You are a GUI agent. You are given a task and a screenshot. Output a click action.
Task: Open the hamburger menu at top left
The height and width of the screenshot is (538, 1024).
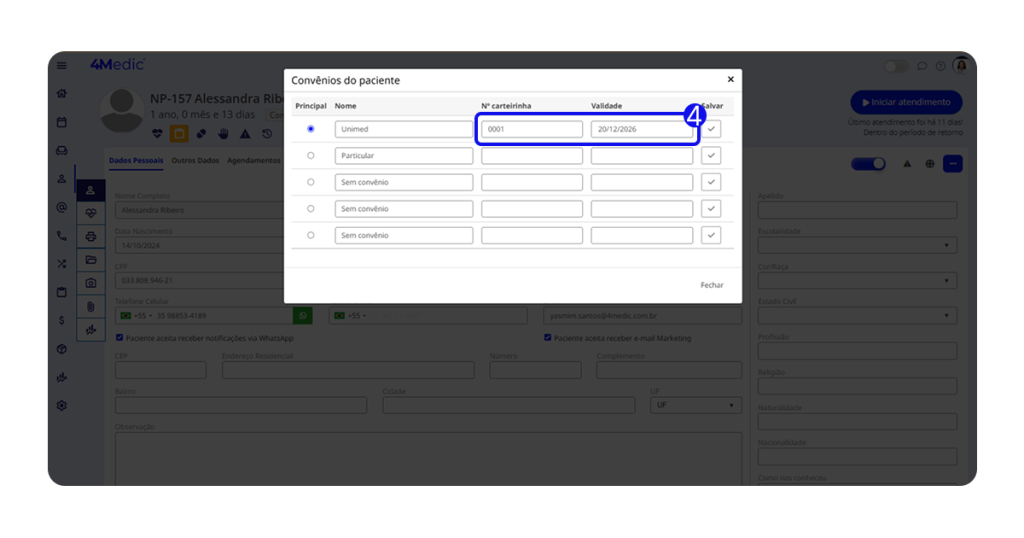coord(62,66)
